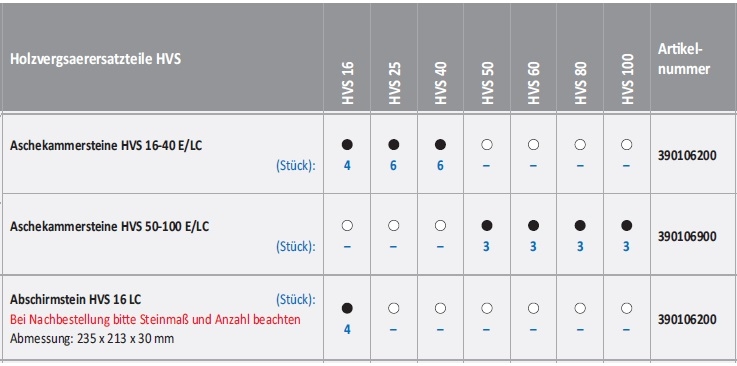737x366 pixels.
Task: Click Abschirmstein HVS 16 LC label
Action: tap(76, 299)
